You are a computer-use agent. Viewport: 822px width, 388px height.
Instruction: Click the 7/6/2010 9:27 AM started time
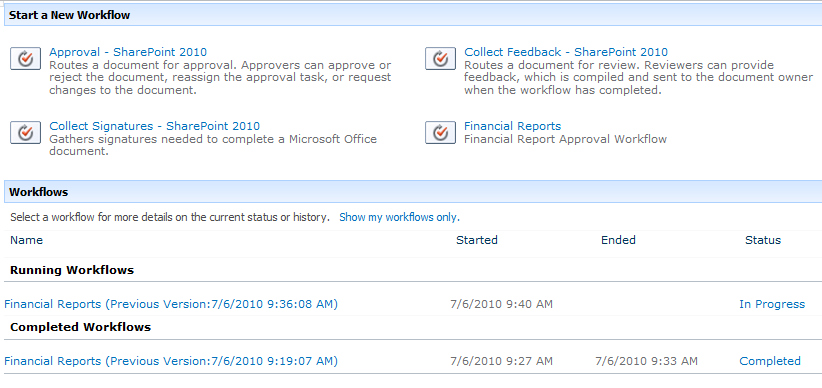[x=502, y=361]
